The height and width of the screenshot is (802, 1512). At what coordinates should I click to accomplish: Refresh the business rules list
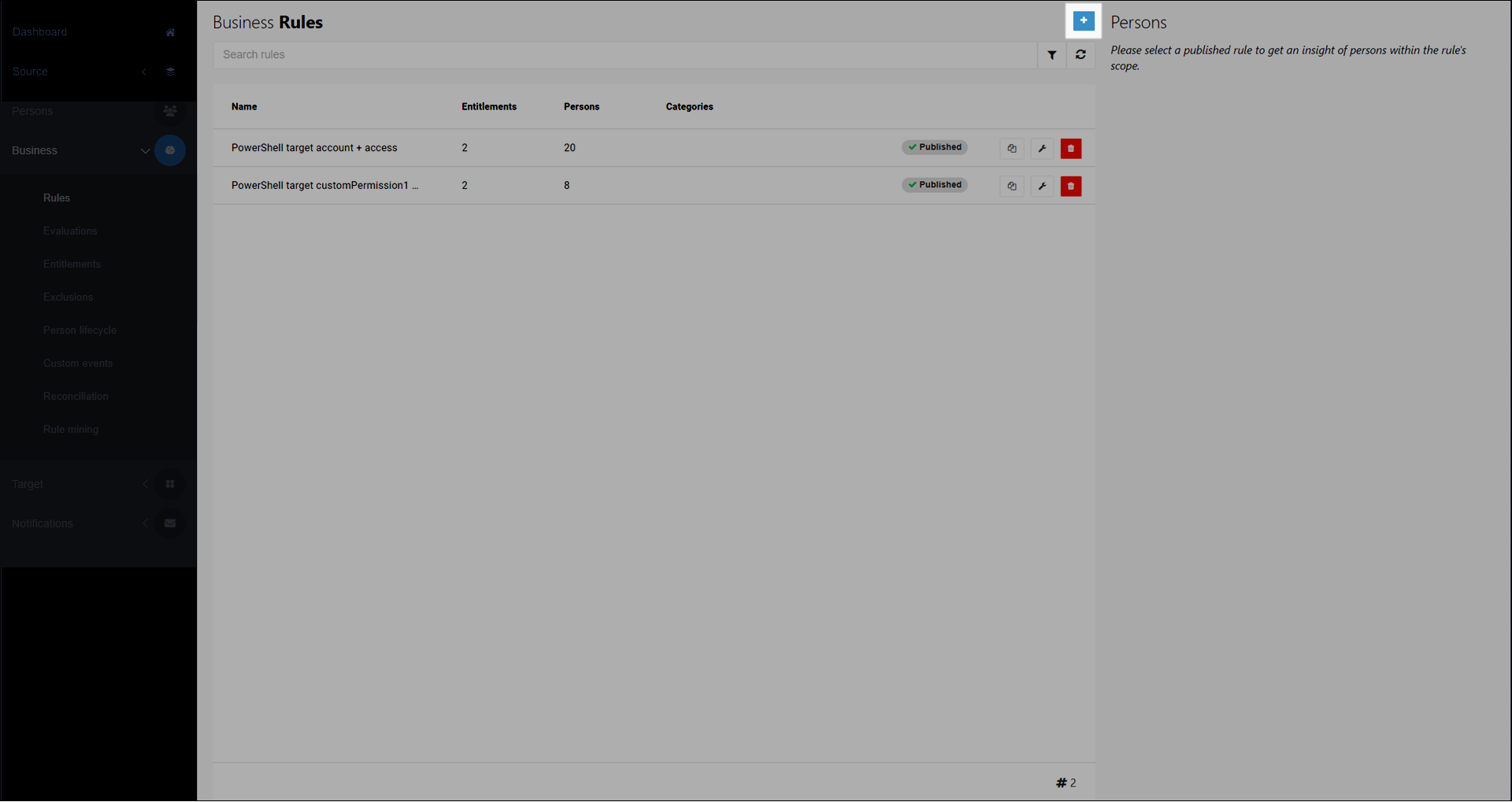(x=1080, y=55)
